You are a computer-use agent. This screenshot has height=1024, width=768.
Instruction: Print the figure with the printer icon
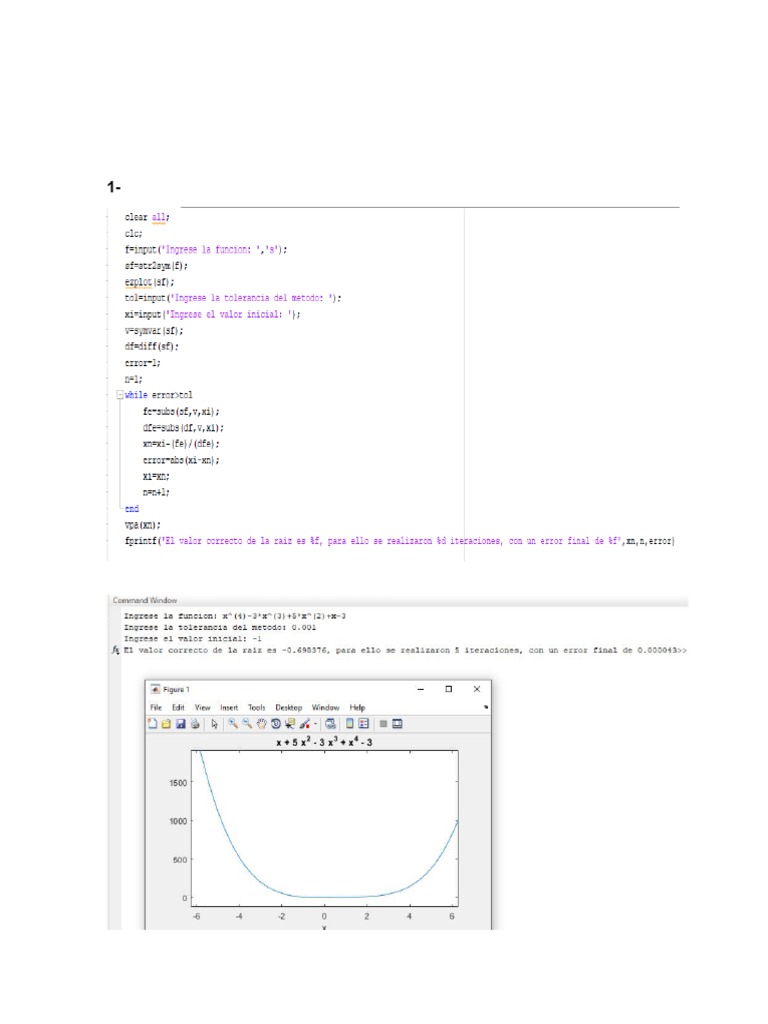195,724
